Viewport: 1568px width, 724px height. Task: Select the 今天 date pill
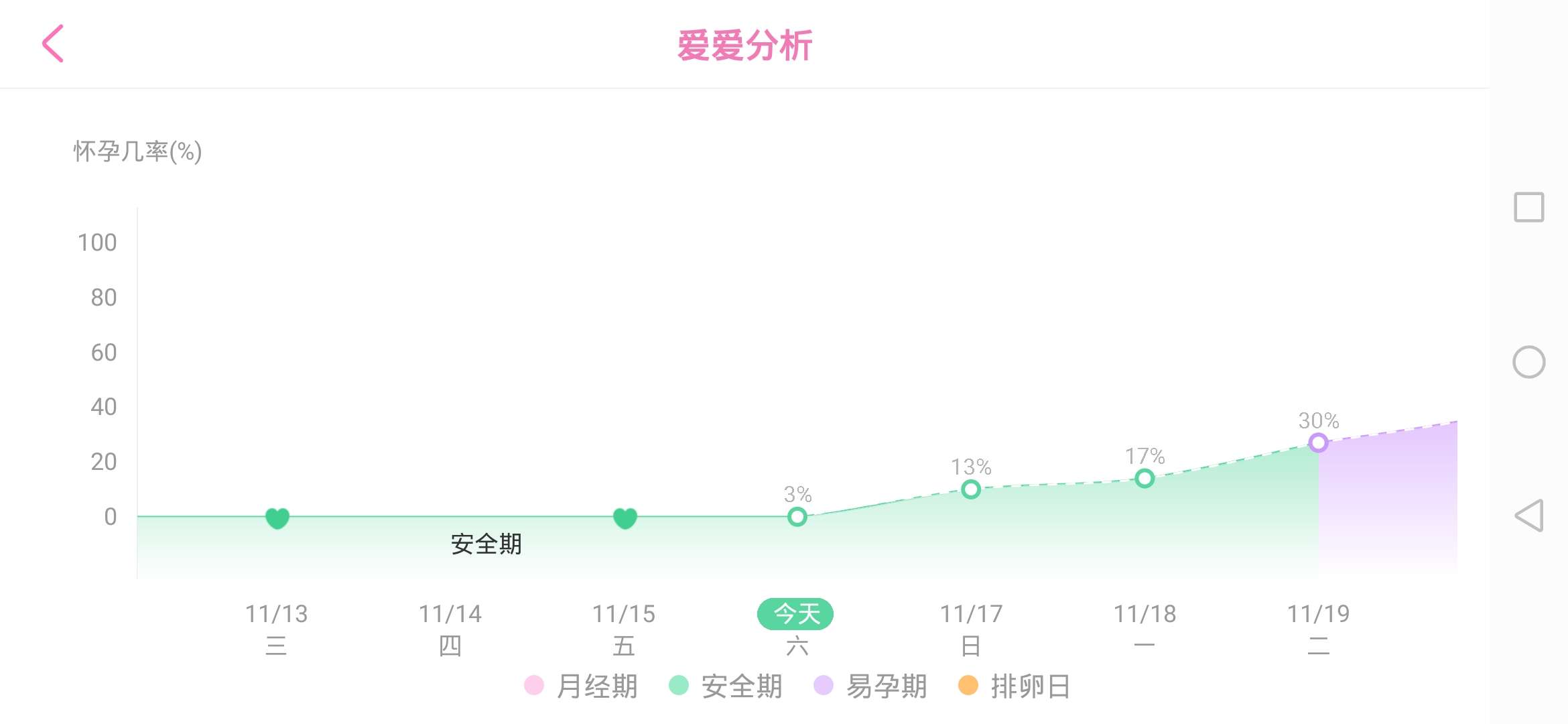pyautogui.click(x=795, y=613)
